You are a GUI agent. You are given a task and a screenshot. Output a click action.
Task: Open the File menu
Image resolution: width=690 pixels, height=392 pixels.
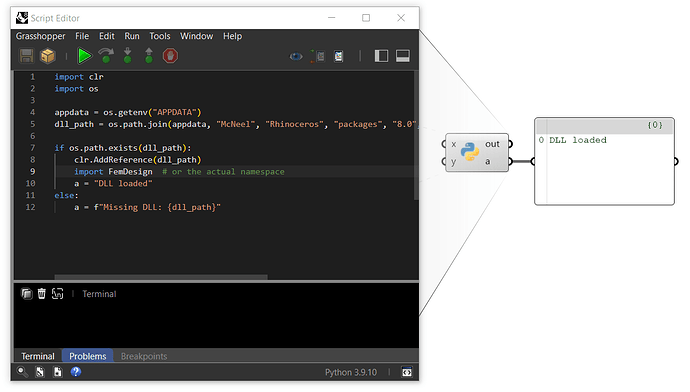[x=82, y=36]
